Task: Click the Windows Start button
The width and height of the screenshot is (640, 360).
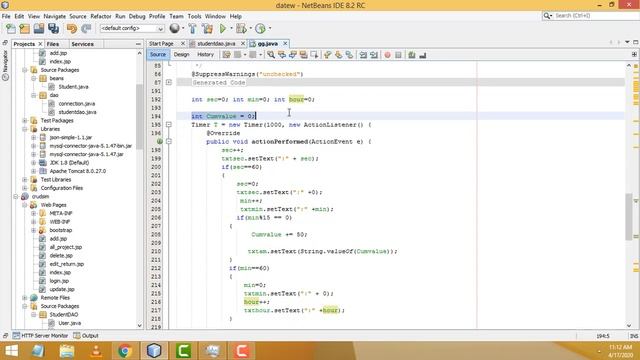Action: (x=11, y=351)
